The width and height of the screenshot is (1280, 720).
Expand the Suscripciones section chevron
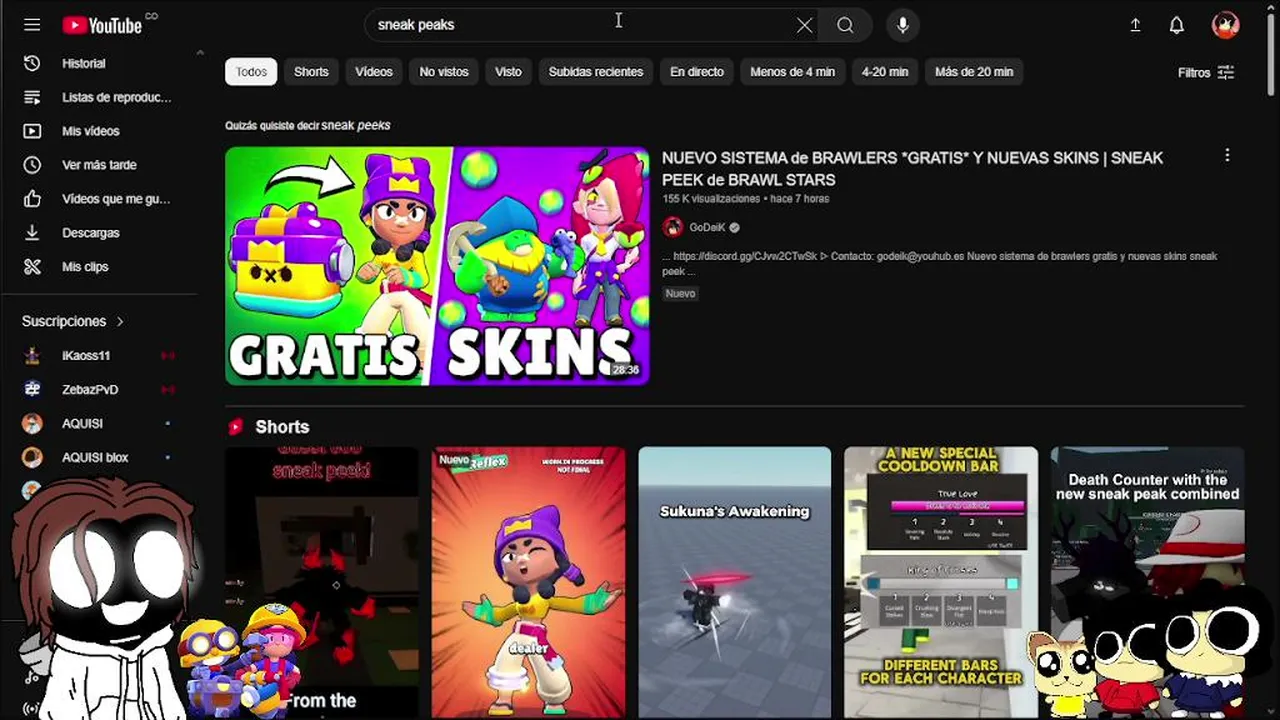pos(120,321)
